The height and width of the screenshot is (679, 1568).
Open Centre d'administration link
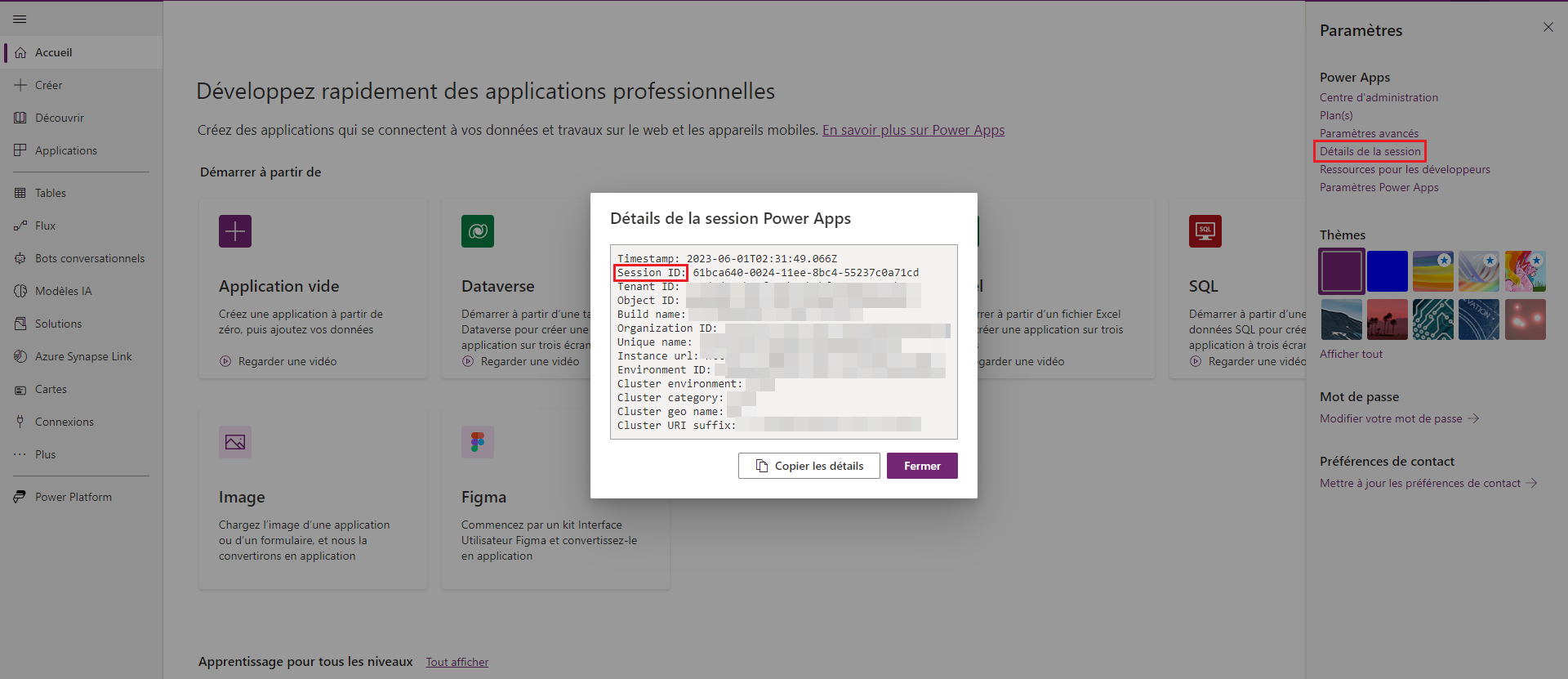(x=1379, y=97)
